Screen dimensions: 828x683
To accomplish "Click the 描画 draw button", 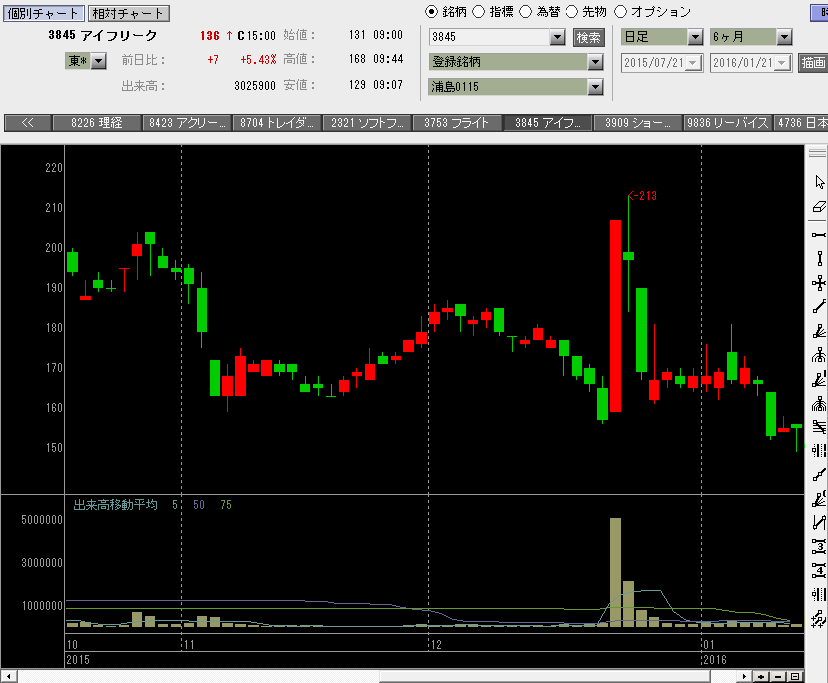I will click(x=813, y=63).
